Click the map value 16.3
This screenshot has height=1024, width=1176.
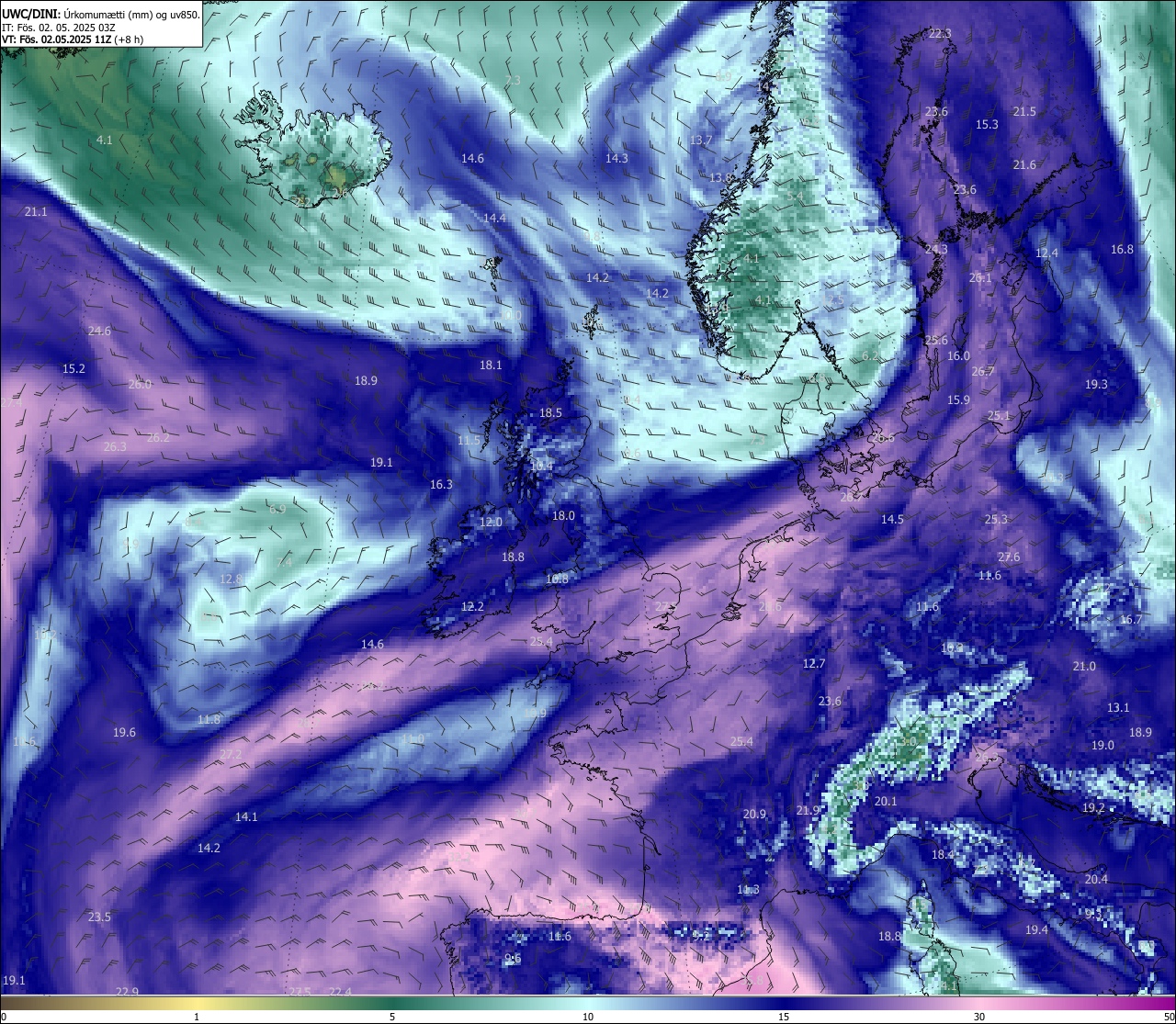tap(441, 485)
